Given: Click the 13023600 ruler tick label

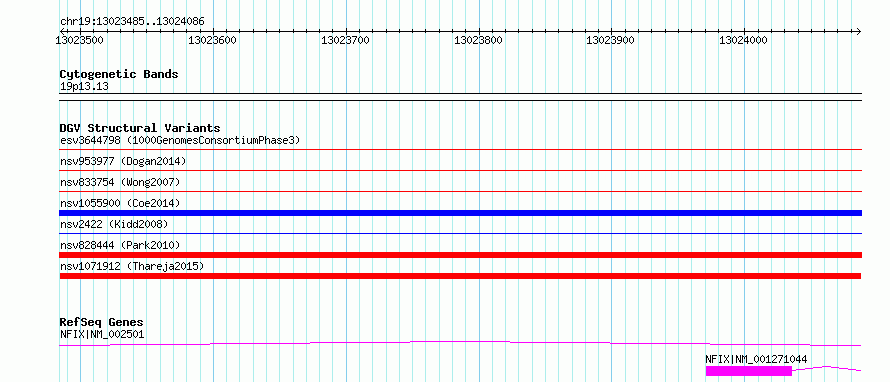Looking at the screenshot, I should [212, 40].
